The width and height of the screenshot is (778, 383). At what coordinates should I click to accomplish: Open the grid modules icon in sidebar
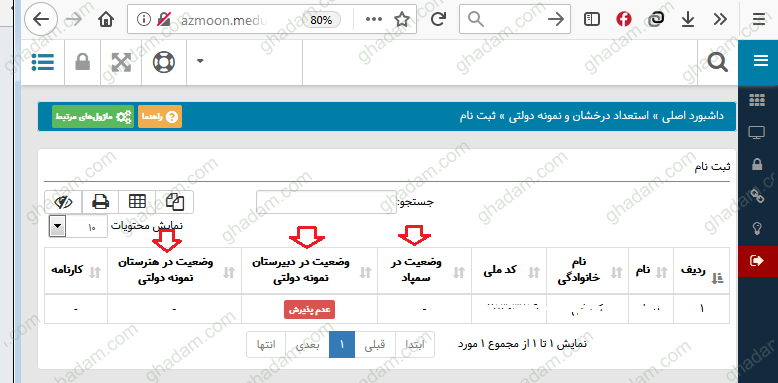(757, 100)
